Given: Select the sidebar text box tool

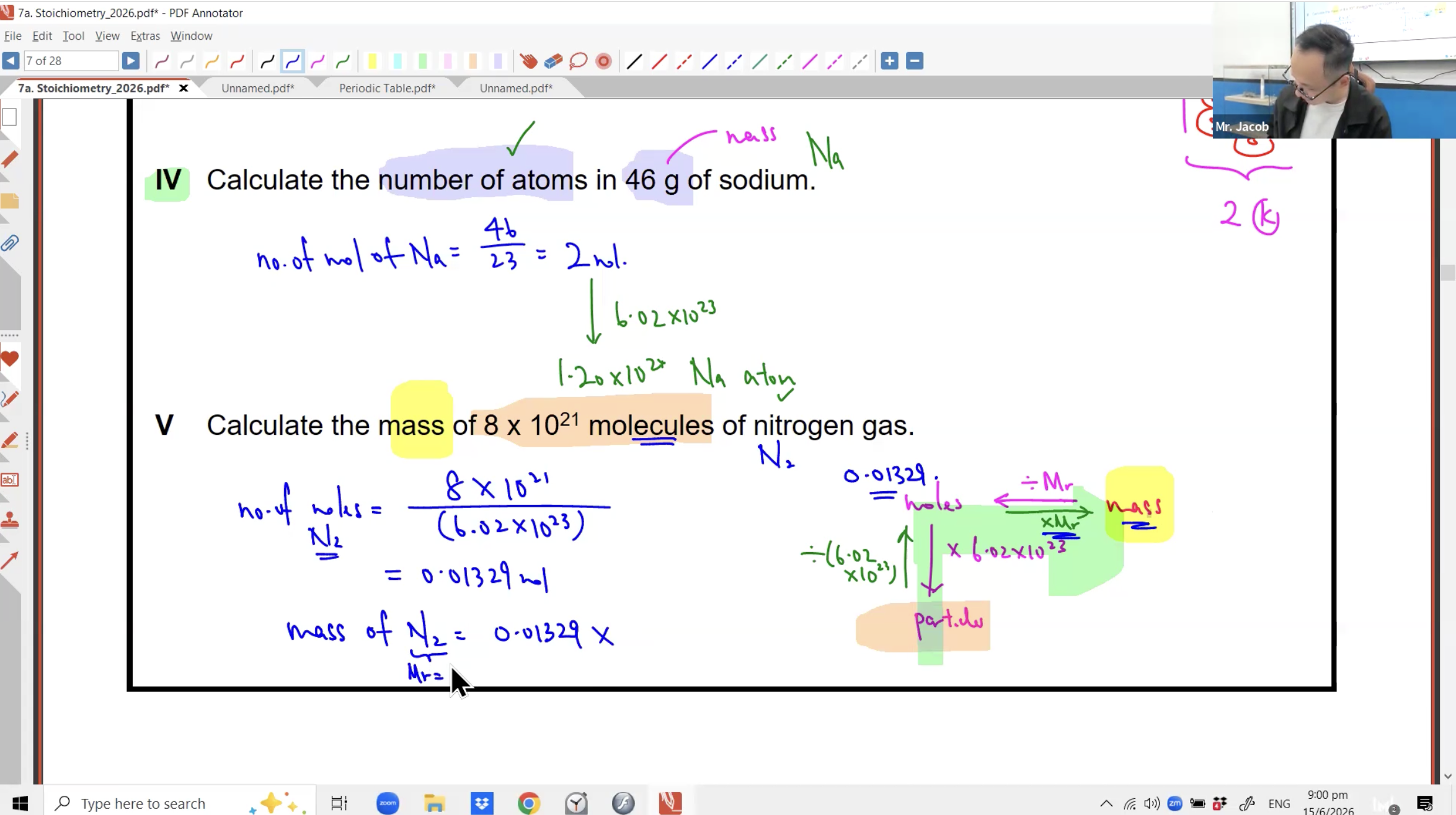Looking at the screenshot, I should pos(9,479).
